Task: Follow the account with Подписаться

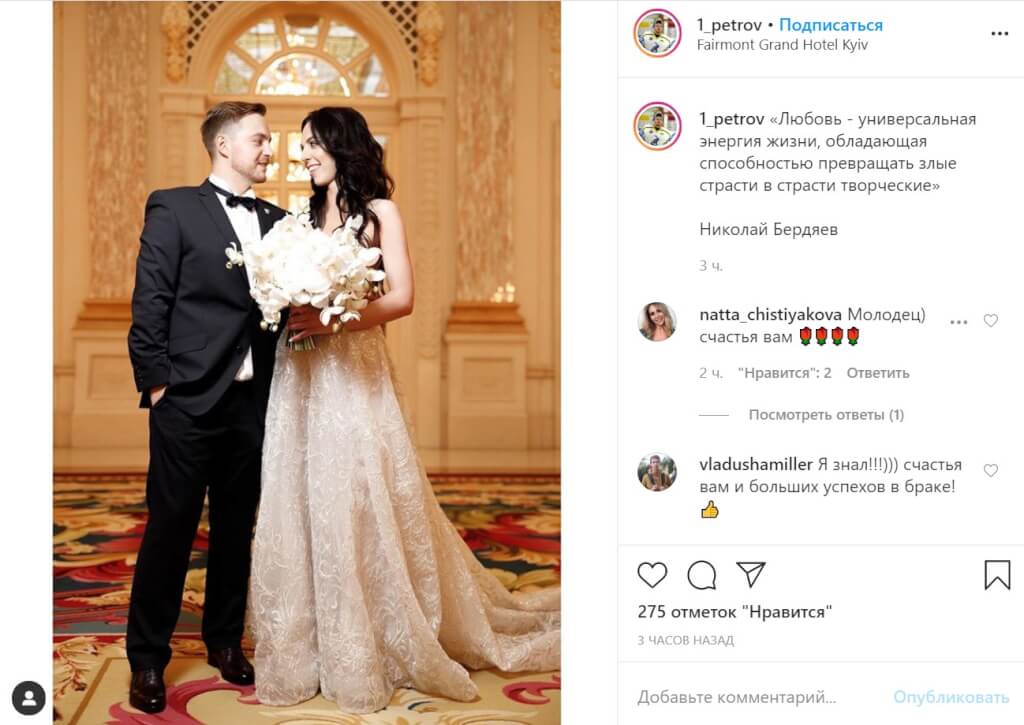Action: pyautogui.click(x=831, y=25)
